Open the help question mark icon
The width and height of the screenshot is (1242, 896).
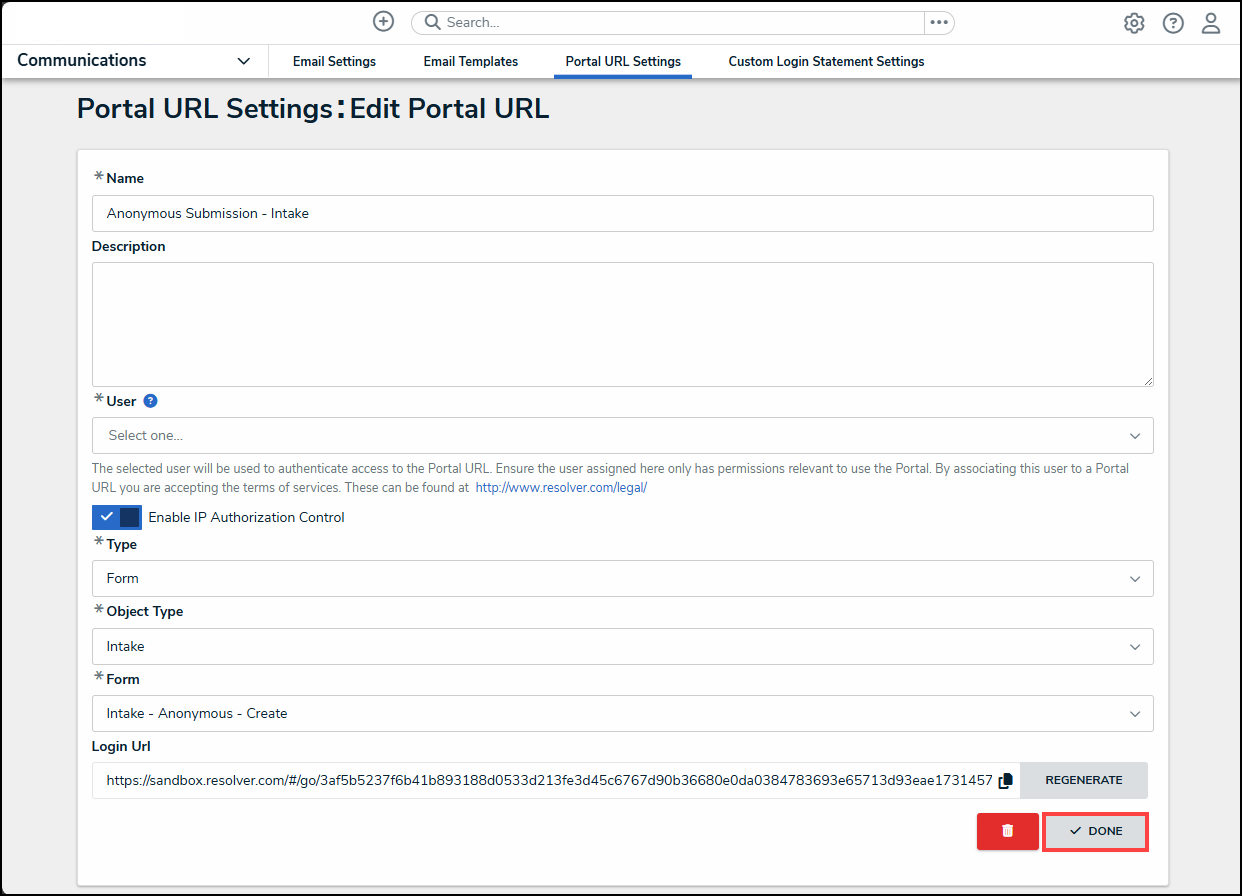pyautogui.click(x=1173, y=23)
